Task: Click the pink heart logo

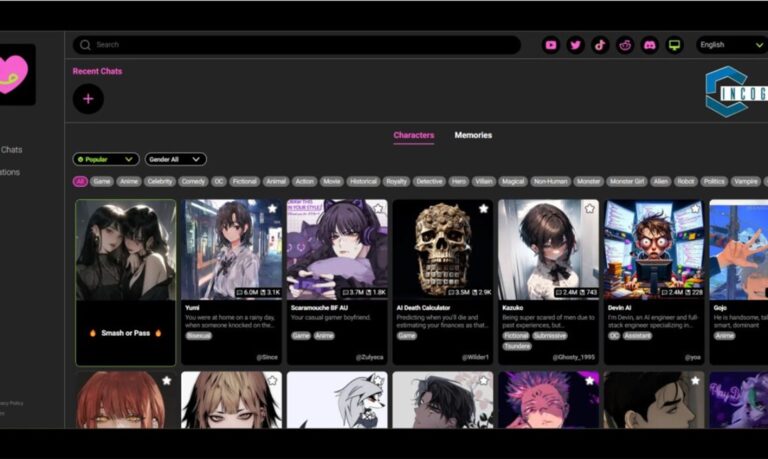Action: click(x=13, y=74)
